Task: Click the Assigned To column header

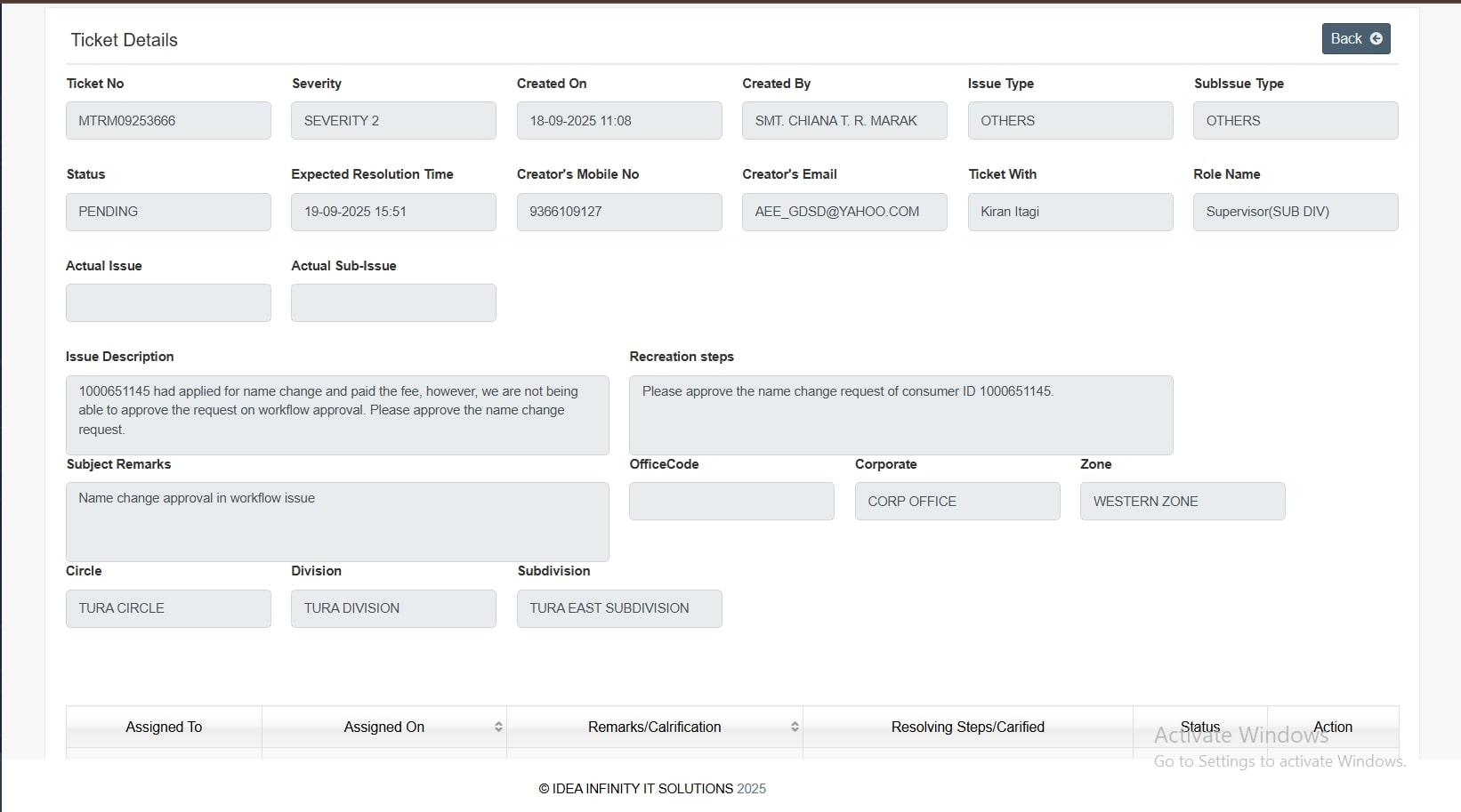Action: click(x=164, y=727)
